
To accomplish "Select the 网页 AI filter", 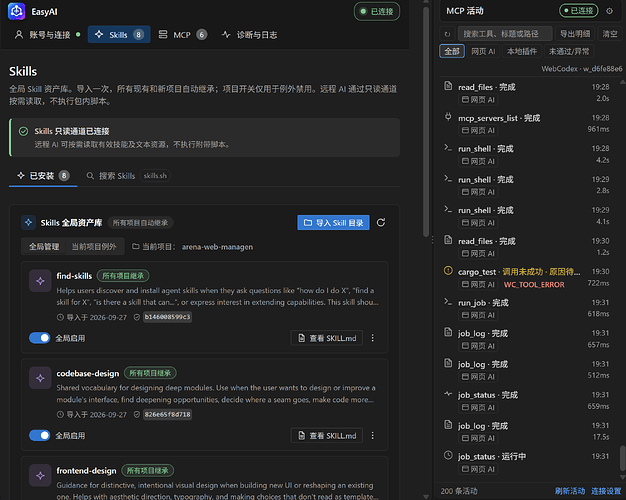I will click(483, 51).
